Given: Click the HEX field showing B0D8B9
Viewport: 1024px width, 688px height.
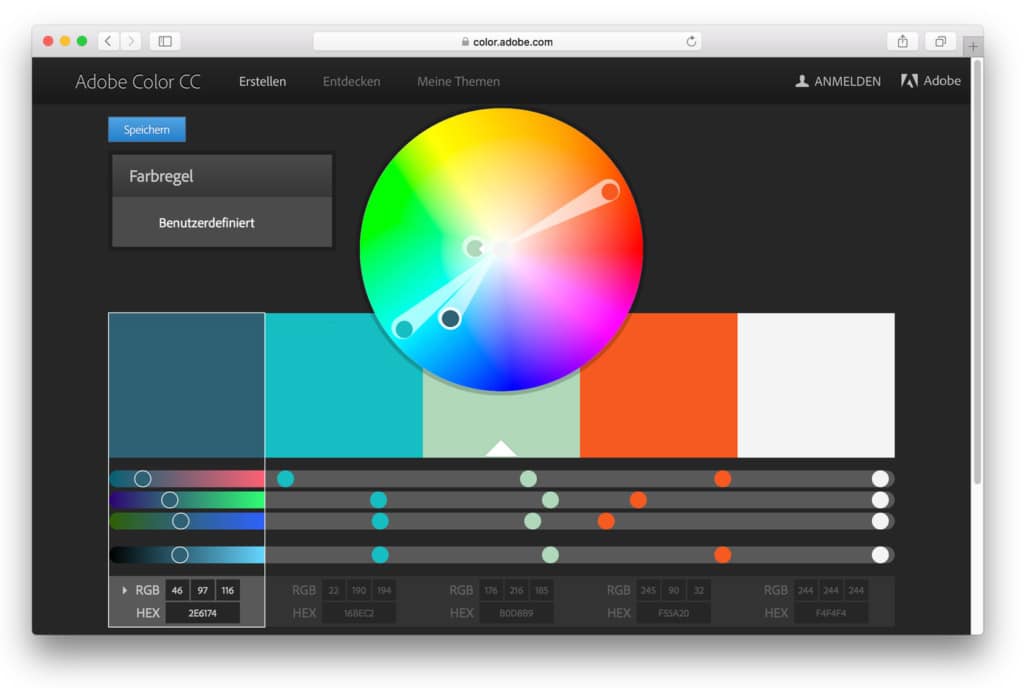Looking at the screenshot, I should [516, 613].
